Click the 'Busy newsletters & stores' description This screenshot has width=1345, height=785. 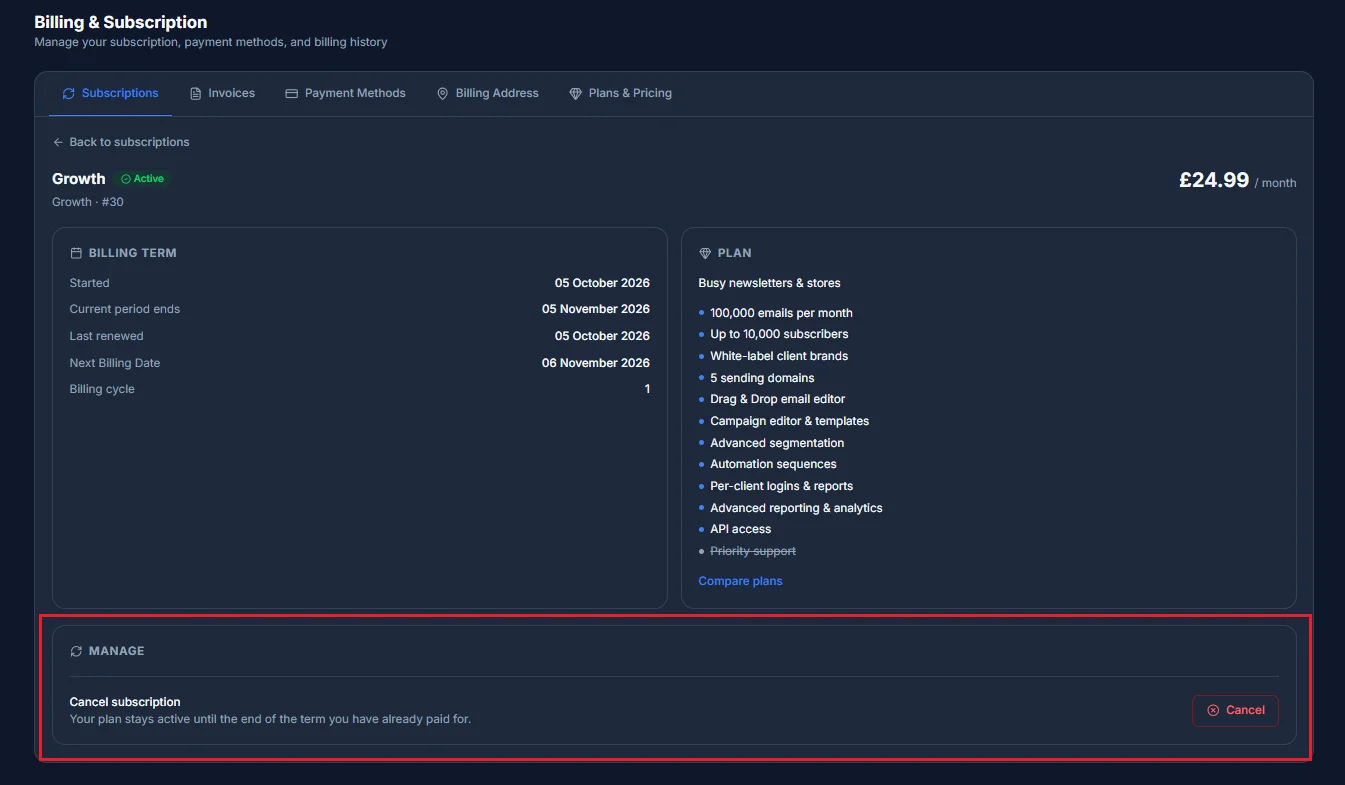coord(769,283)
